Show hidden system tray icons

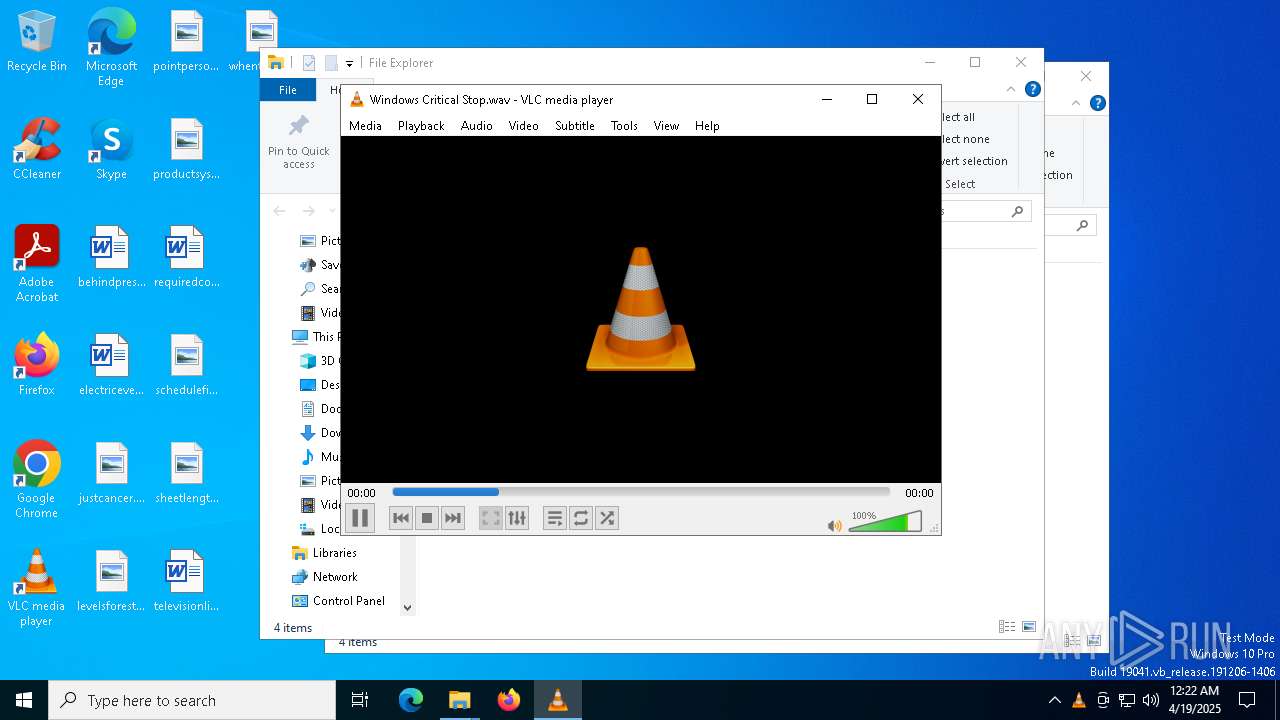(1054, 700)
